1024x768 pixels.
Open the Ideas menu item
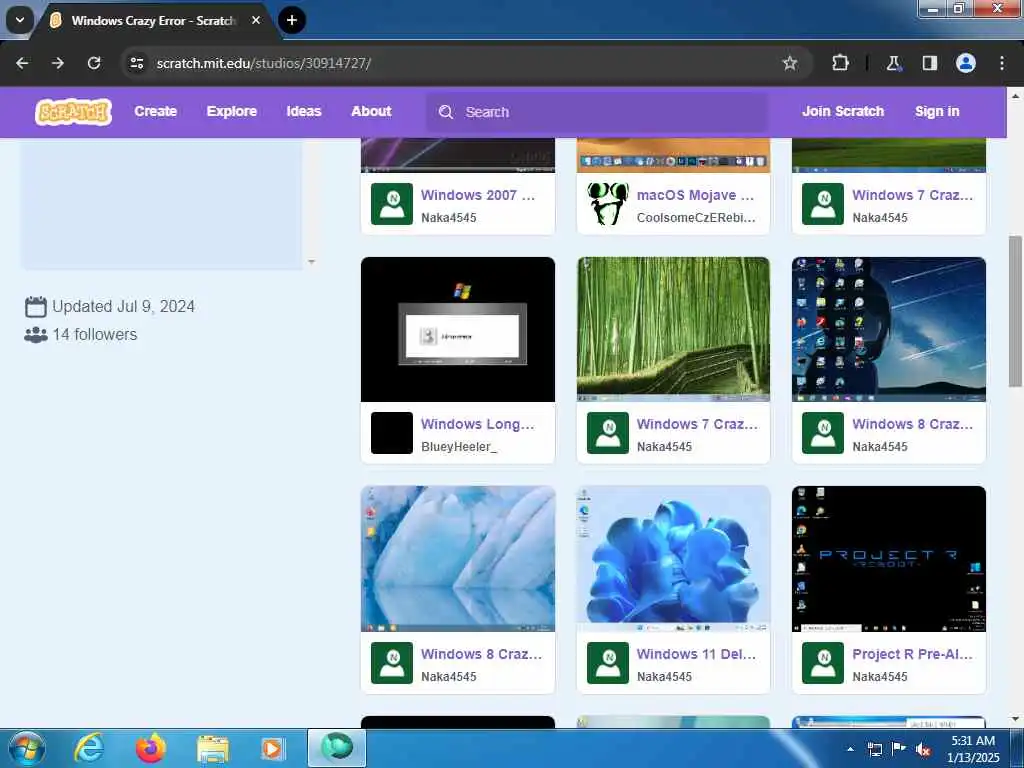(304, 112)
